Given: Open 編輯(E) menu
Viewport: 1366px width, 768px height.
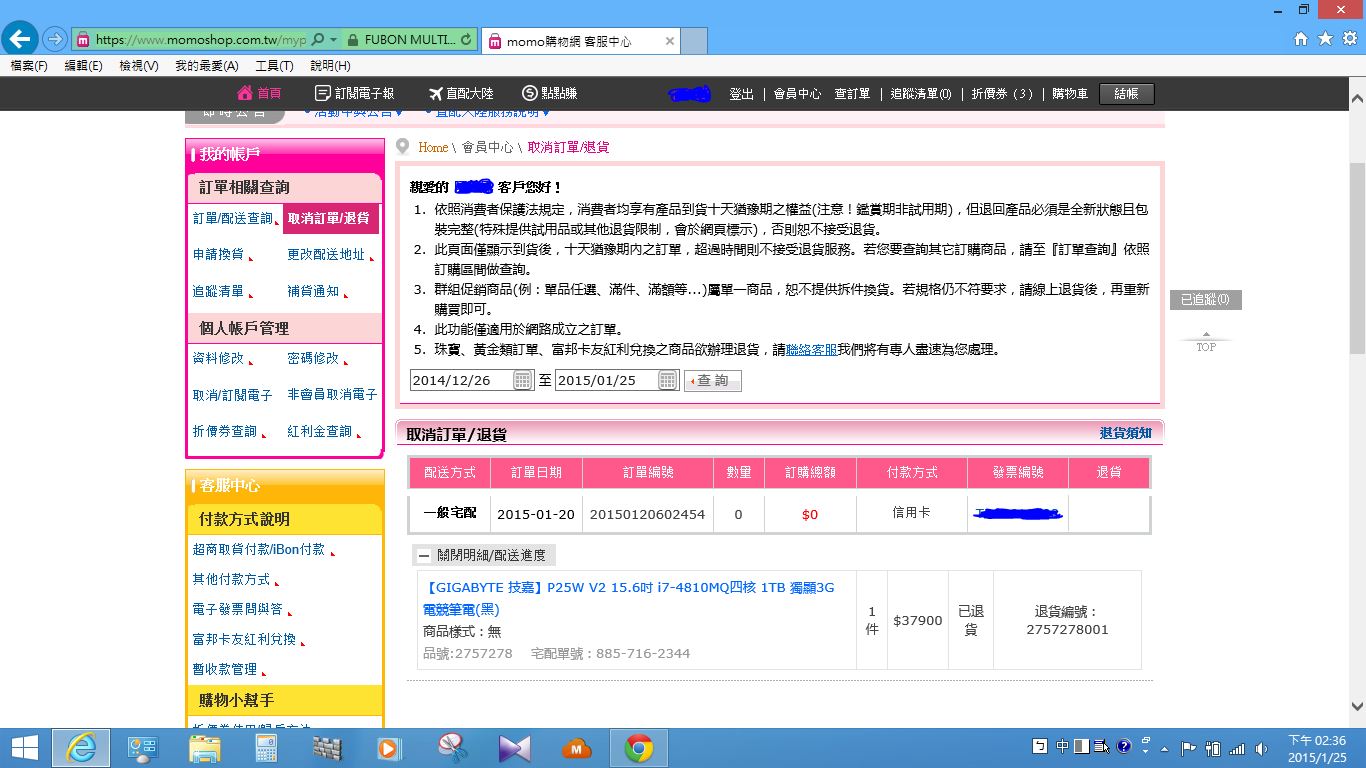Looking at the screenshot, I should [x=83, y=66].
